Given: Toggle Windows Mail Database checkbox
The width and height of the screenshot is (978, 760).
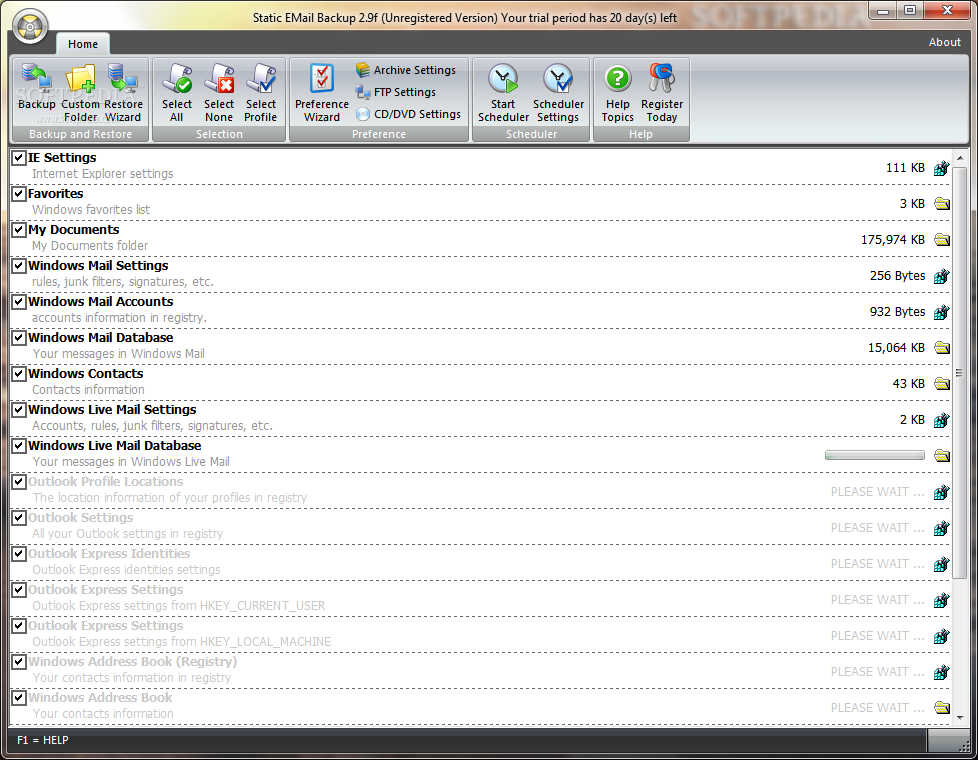Looking at the screenshot, I should [19, 338].
